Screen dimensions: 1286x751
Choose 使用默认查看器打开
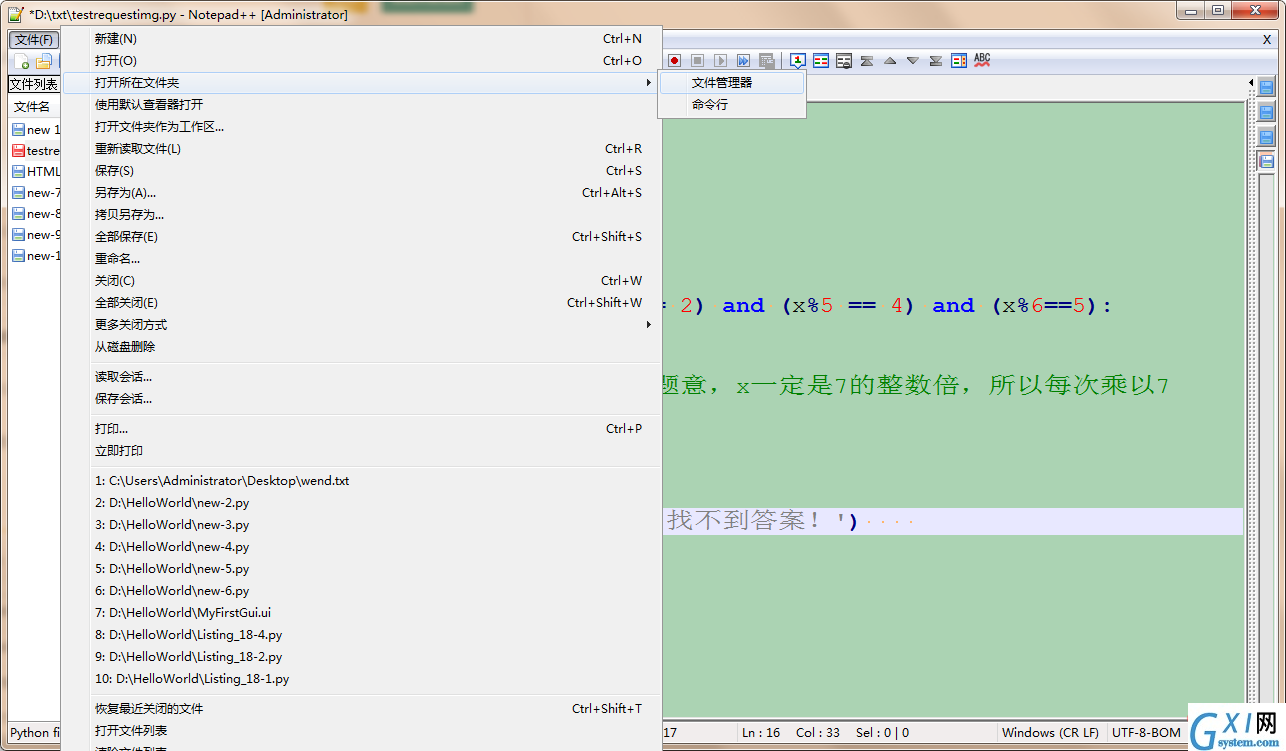(x=362, y=105)
